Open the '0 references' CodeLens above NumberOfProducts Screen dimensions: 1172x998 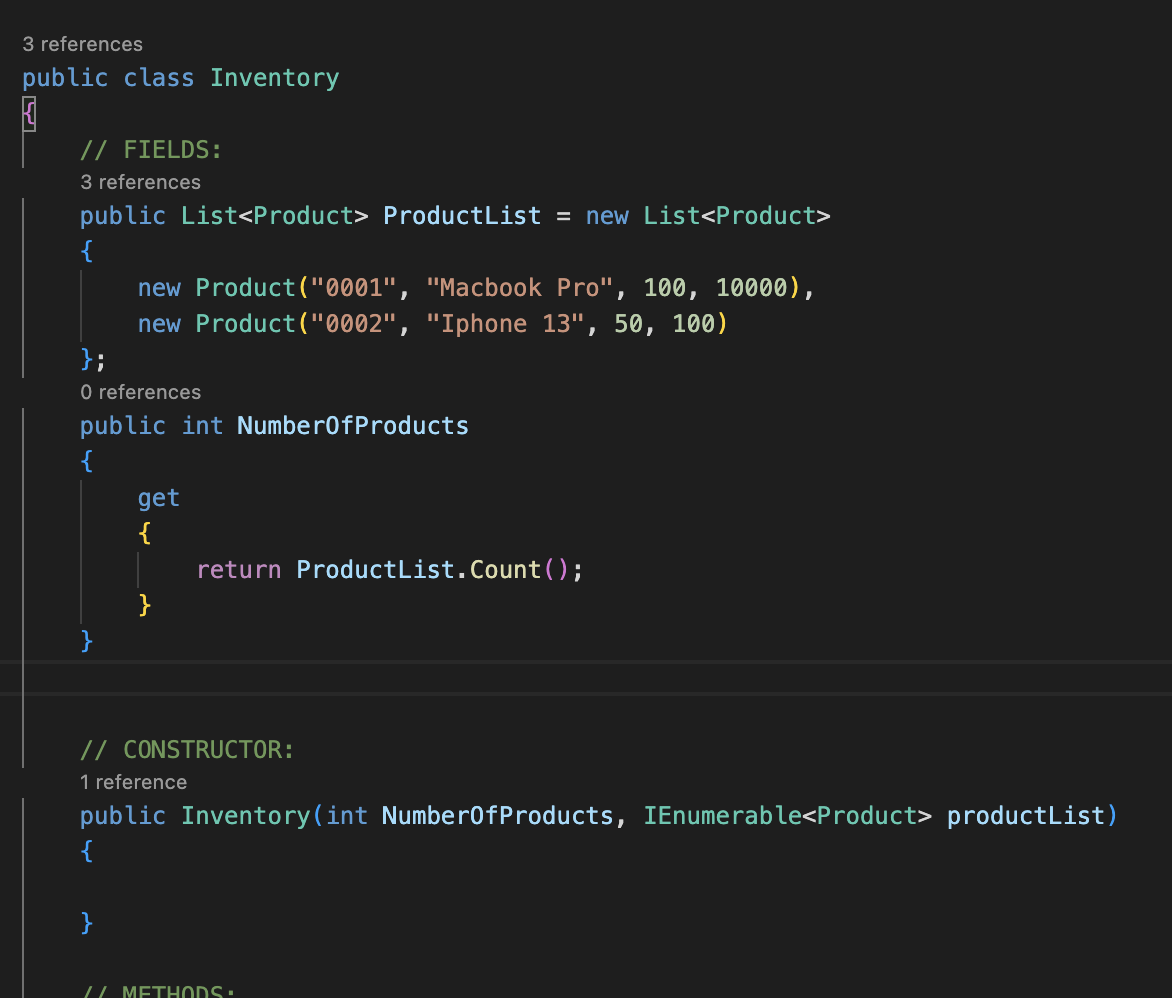click(x=141, y=392)
